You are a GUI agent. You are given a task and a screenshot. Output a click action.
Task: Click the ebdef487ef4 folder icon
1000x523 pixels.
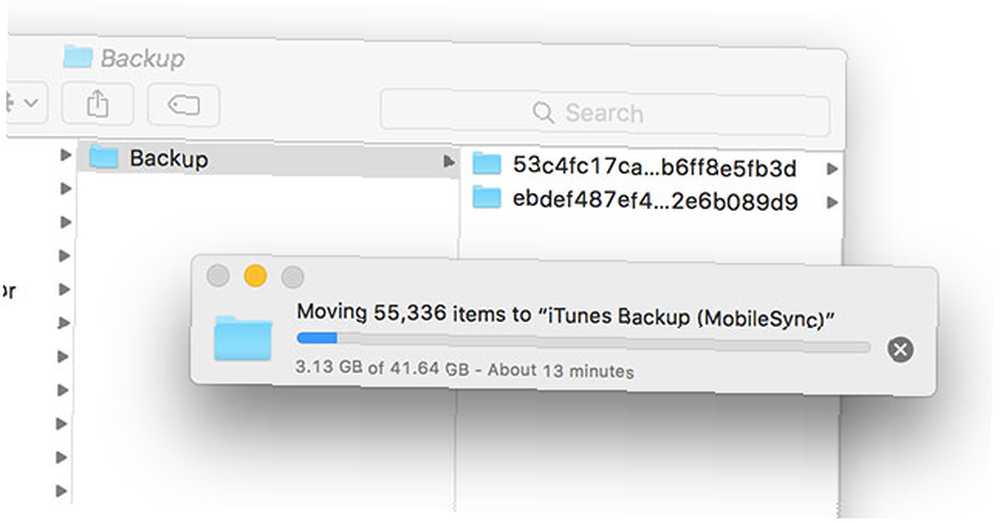tap(487, 197)
